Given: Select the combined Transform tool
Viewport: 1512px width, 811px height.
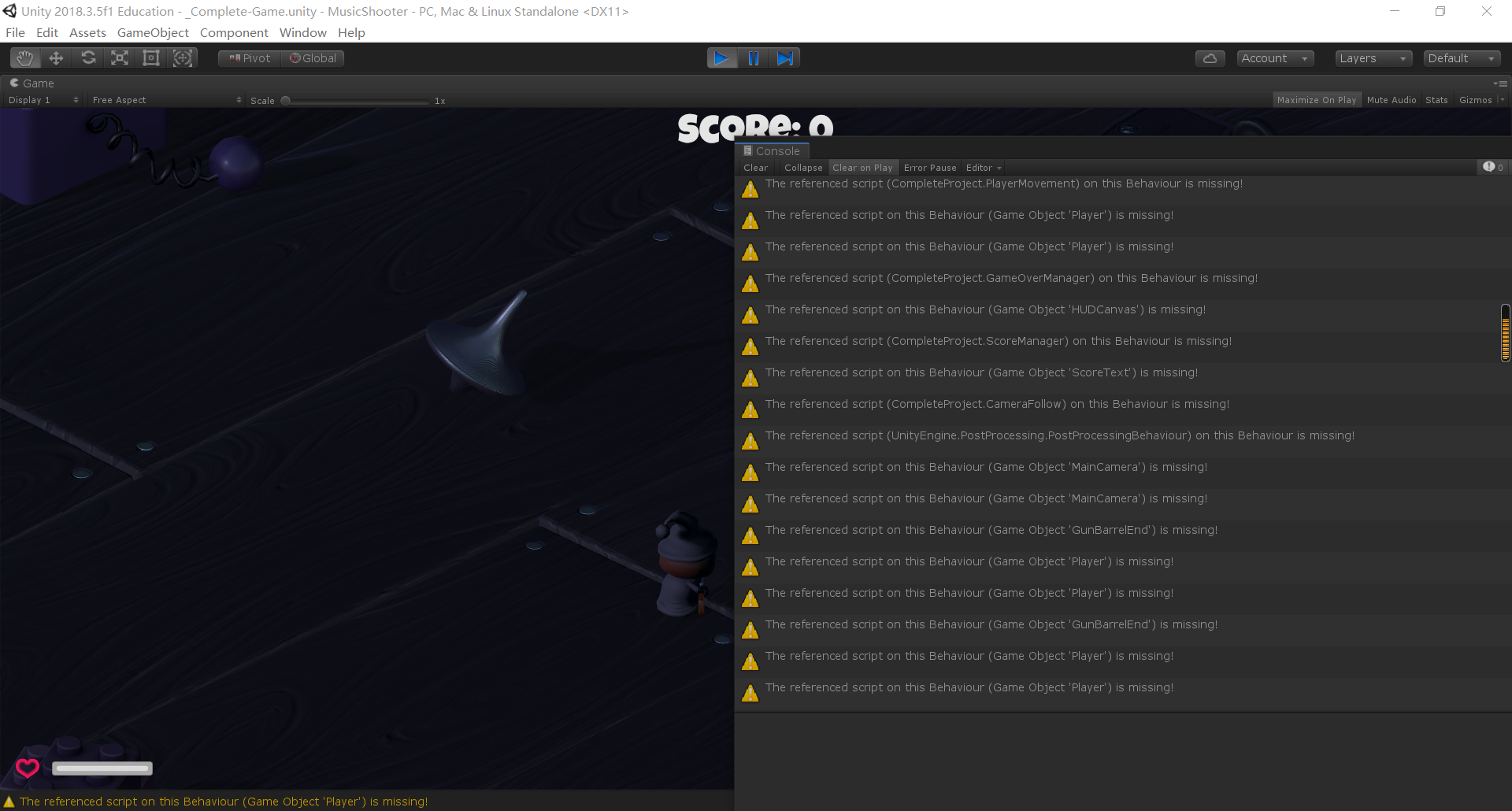Looking at the screenshot, I should coord(183,58).
